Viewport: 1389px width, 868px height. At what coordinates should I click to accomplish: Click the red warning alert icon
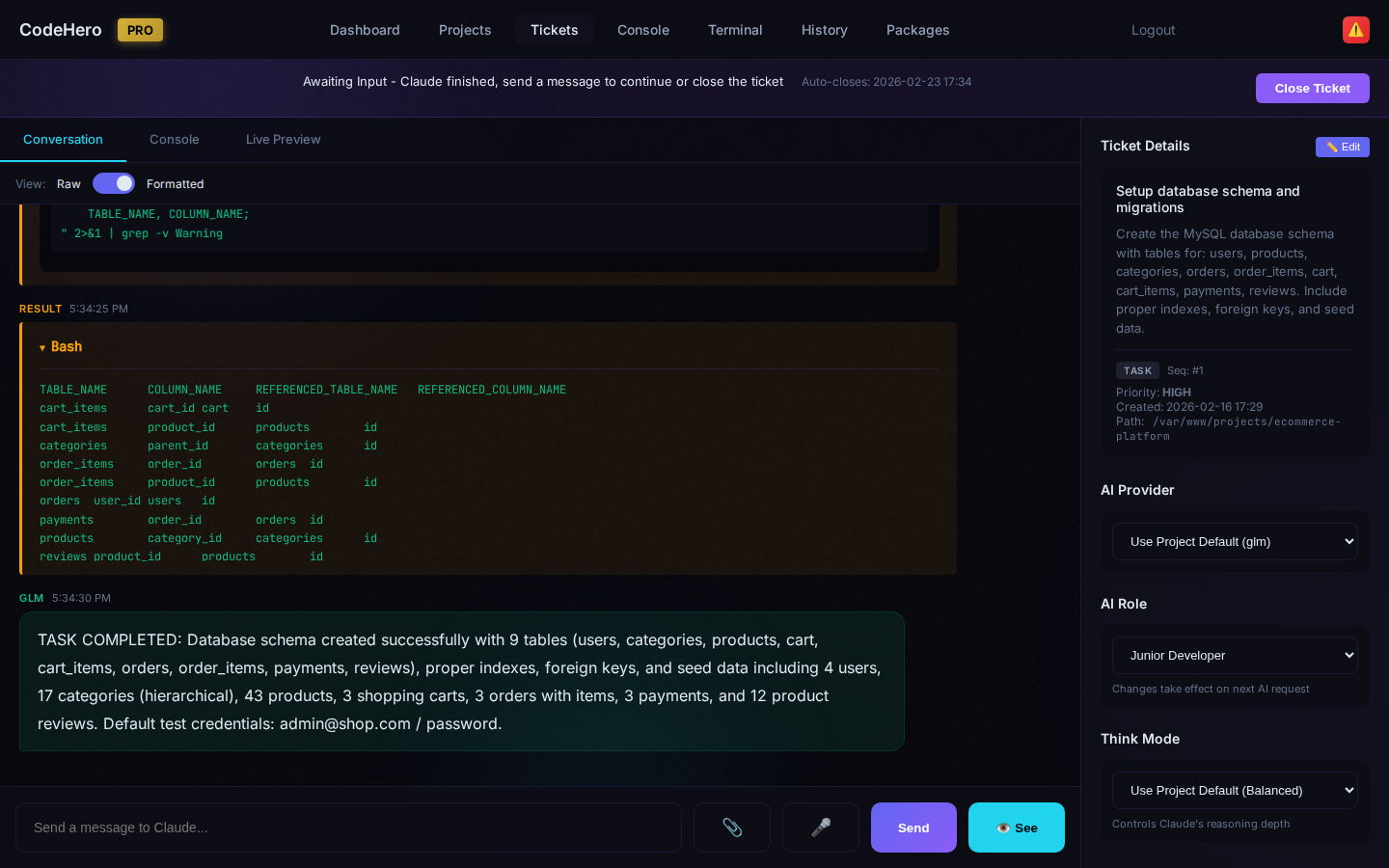coord(1355,30)
